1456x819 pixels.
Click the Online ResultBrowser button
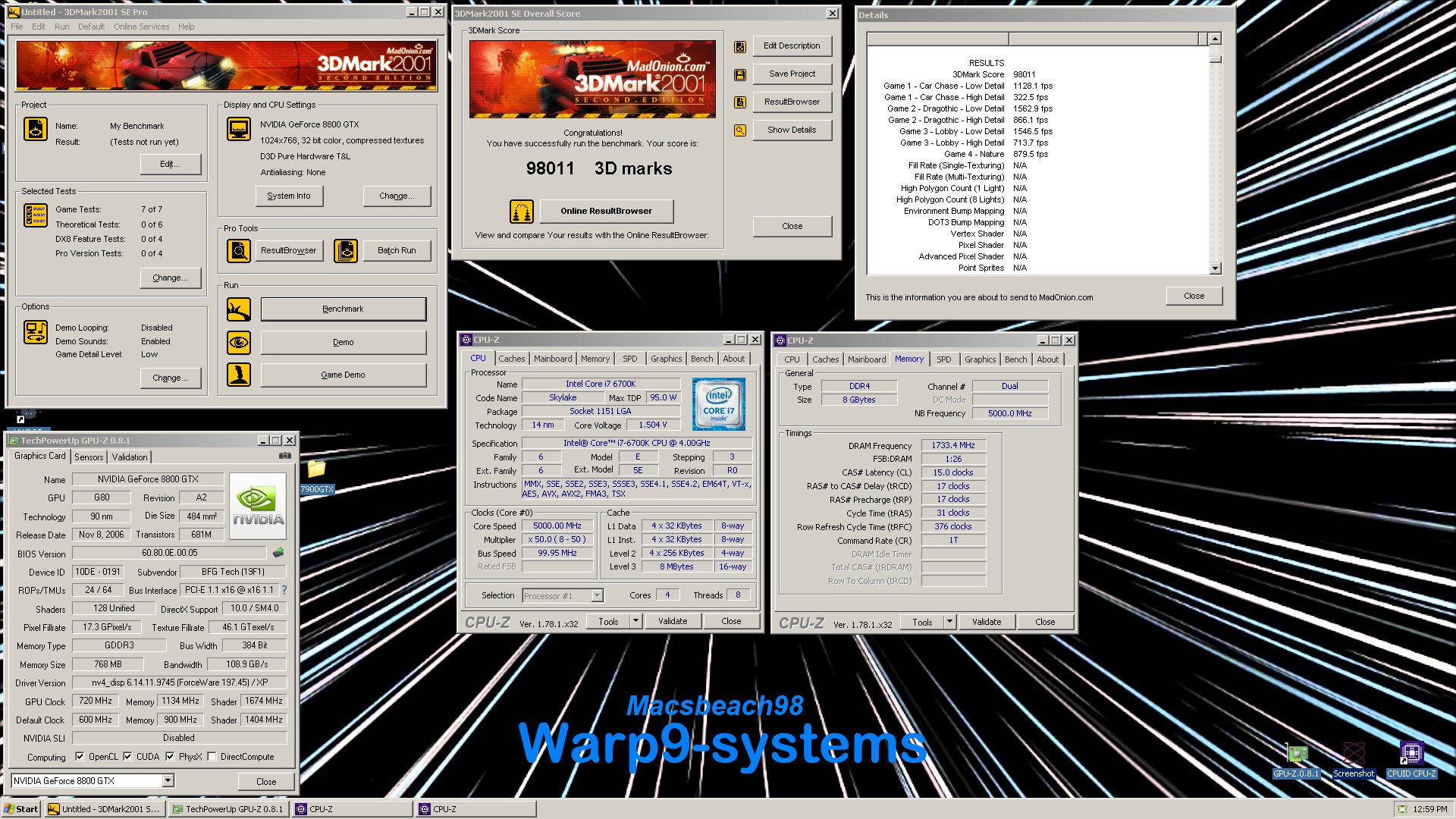pos(607,211)
